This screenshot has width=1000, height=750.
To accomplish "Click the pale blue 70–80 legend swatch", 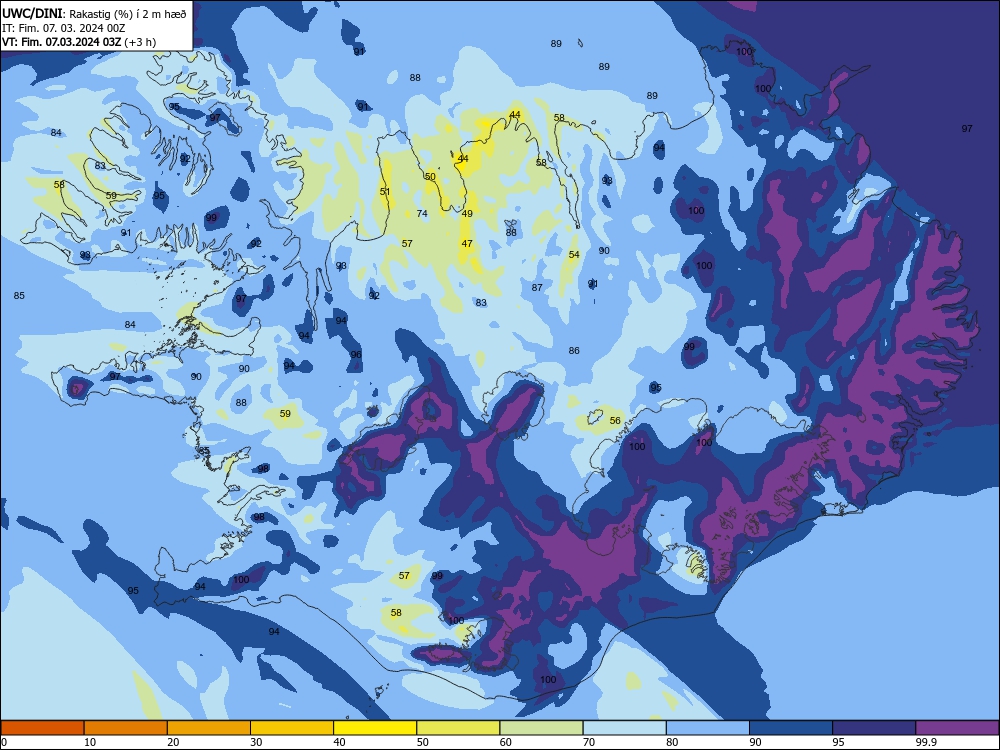I will tap(624, 728).
